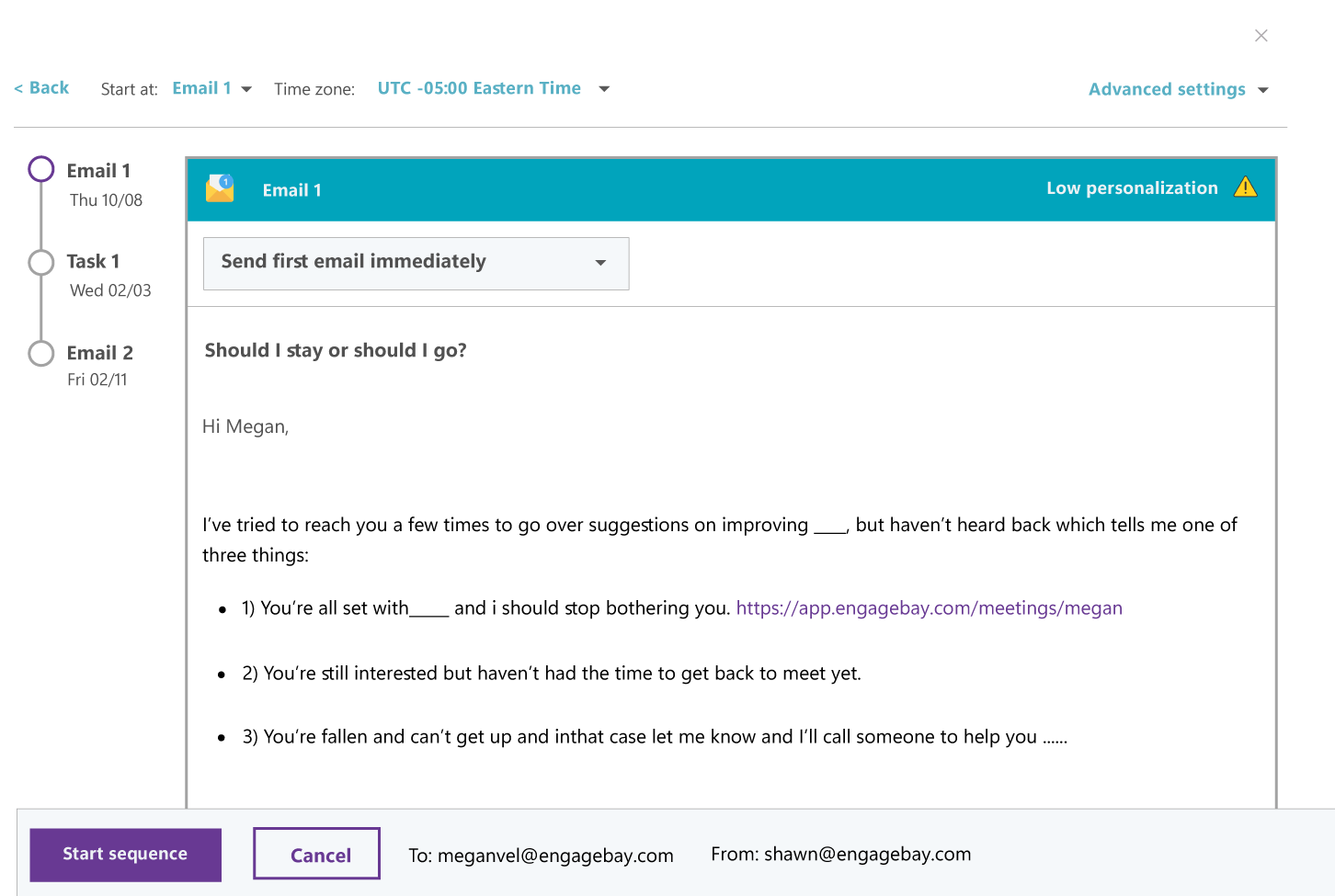Click the yellow warning triangle icon
The height and width of the screenshot is (896, 1335).
pyautogui.click(x=1245, y=187)
